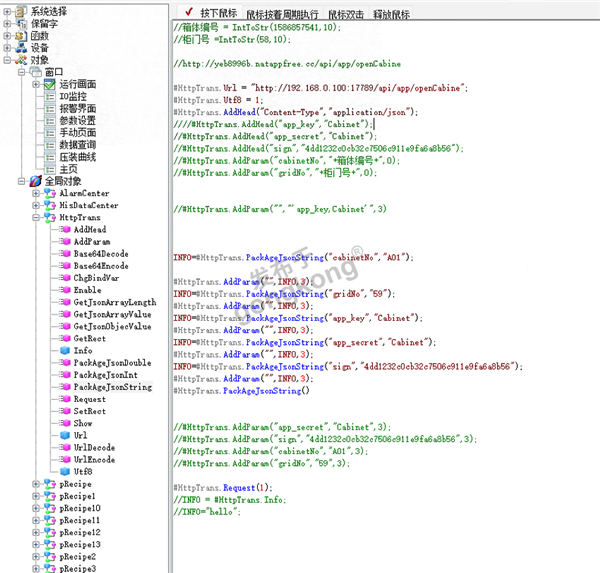This screenshot has width=600, height=573.
Task: Collapse the HttpTrans tree node
Action: point(36,217)
